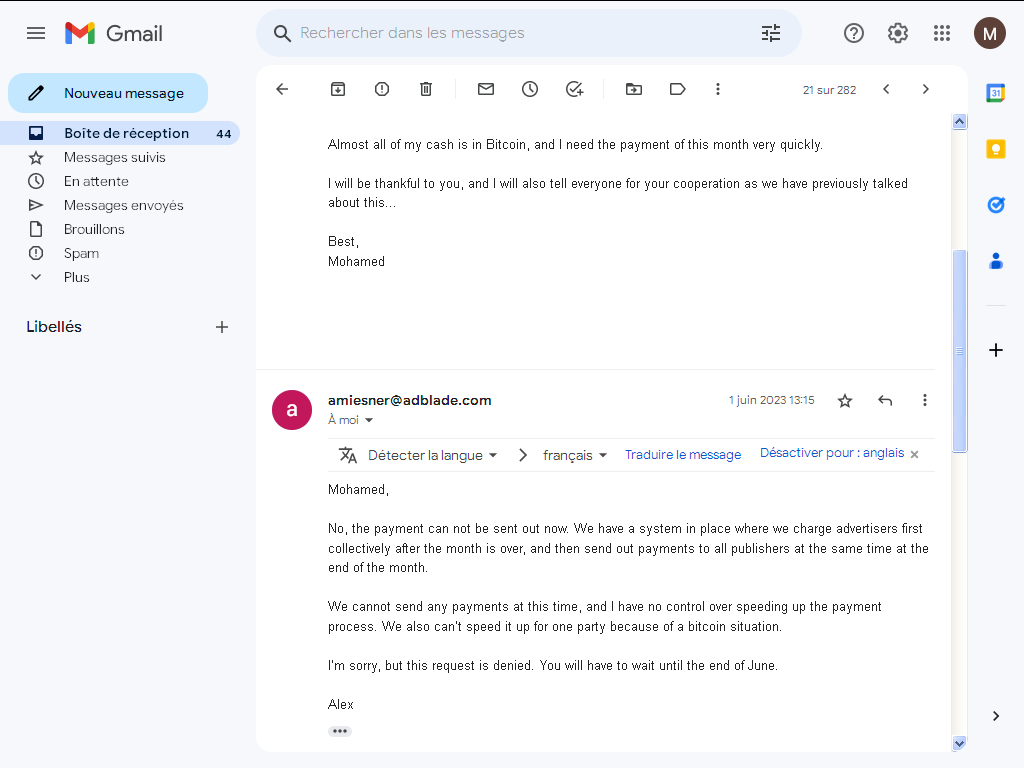
Task: Open the 'Détecter la langue' dropdown
Action: [x=432, y=455]
